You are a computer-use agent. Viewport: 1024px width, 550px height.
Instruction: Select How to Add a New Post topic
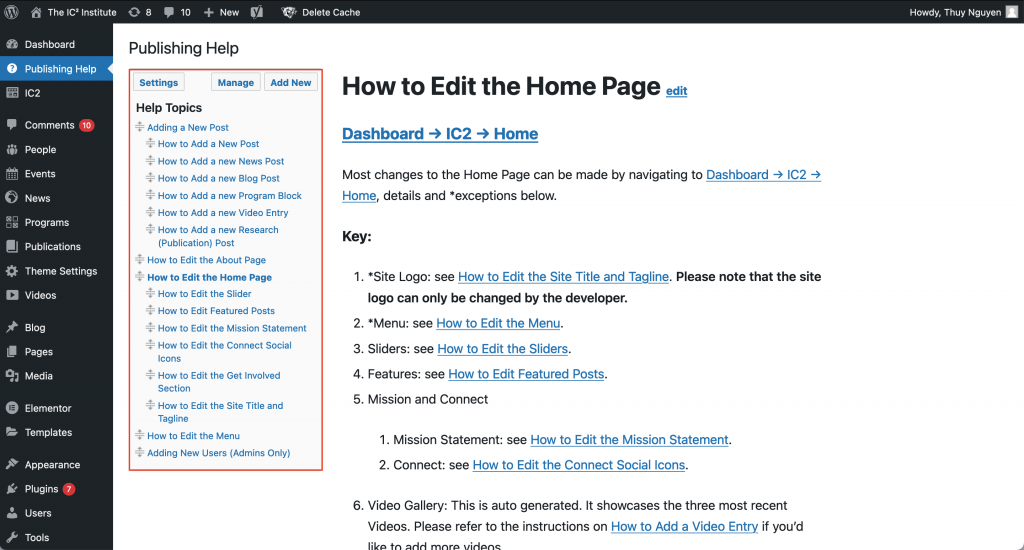(208, 144)
